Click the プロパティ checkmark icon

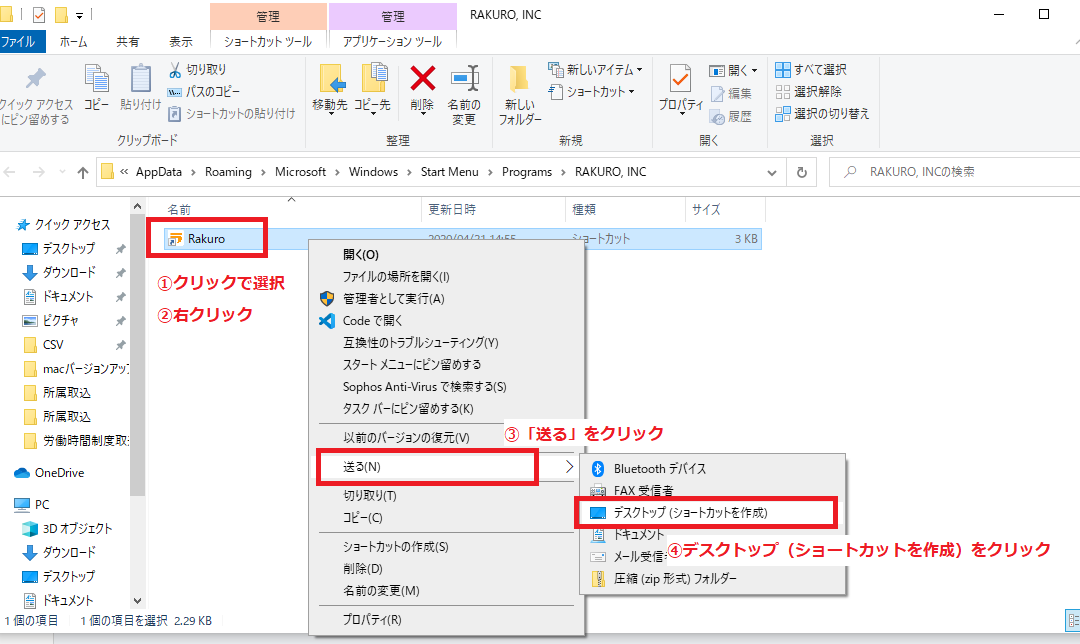tap(681, 79)
